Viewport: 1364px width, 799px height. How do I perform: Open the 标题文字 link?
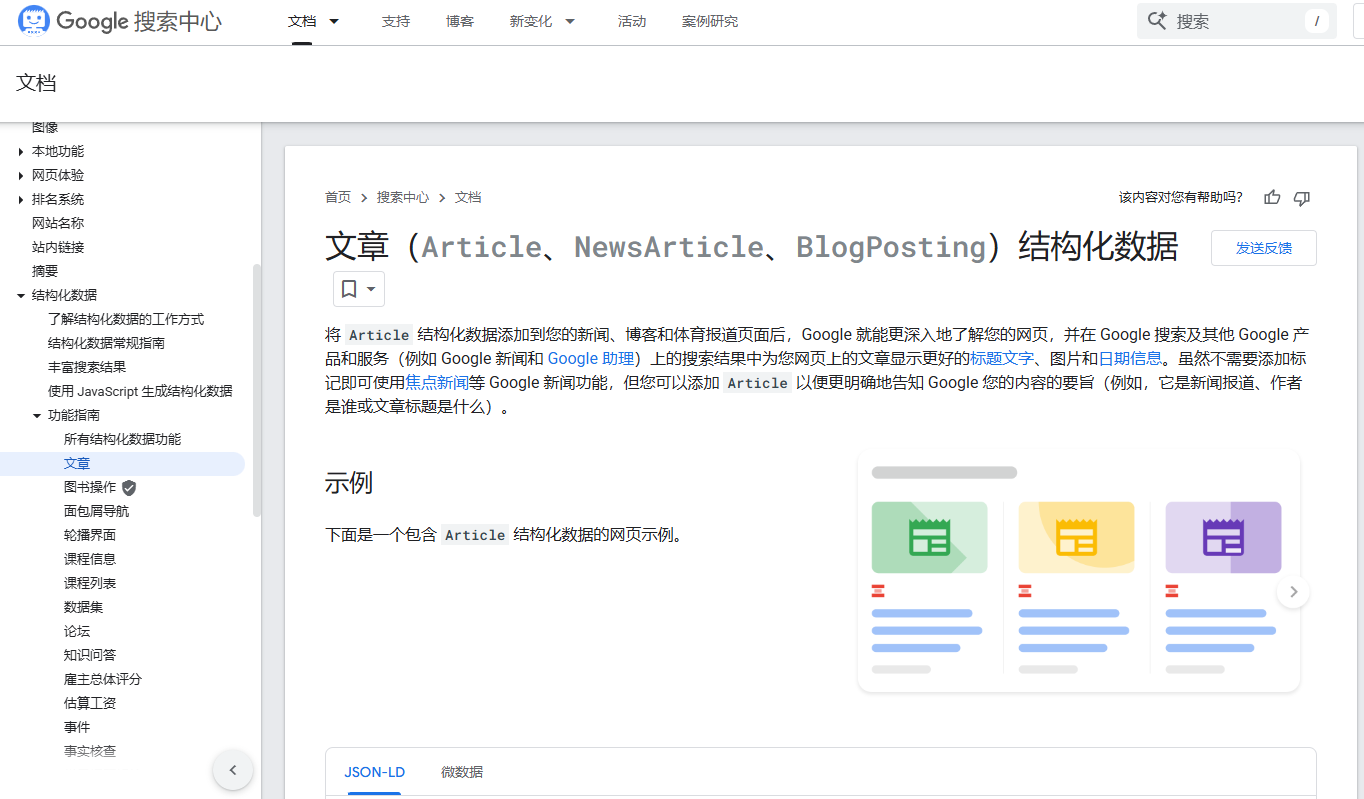1002,358
